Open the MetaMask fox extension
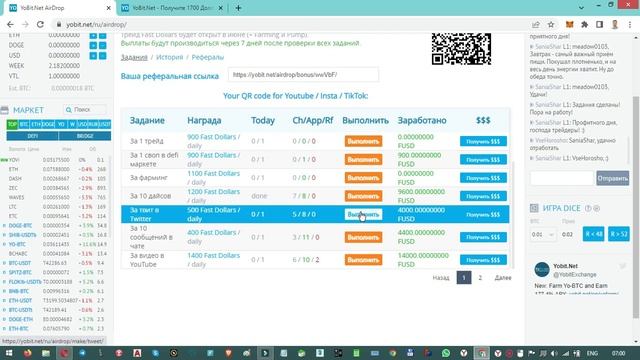 [x=569, y=24]
